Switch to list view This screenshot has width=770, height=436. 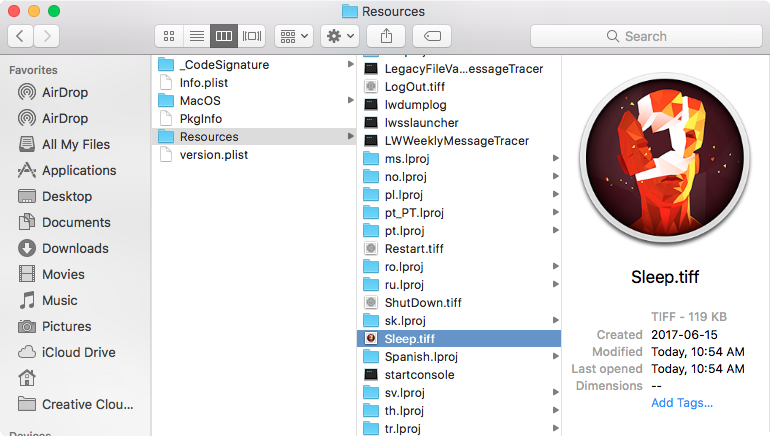(x=196, y=36)
